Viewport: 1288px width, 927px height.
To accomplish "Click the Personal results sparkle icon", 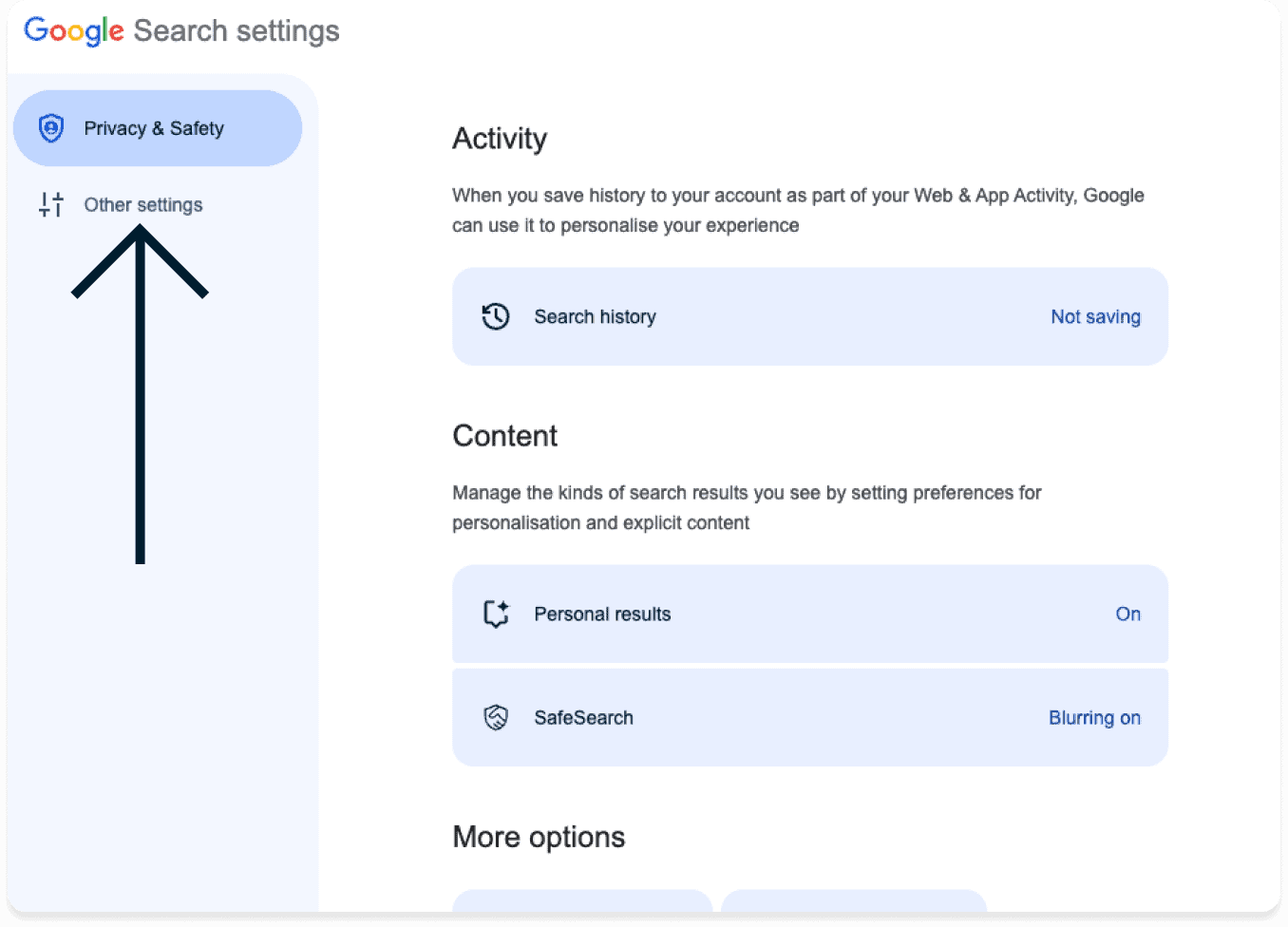I will (496, 614).
